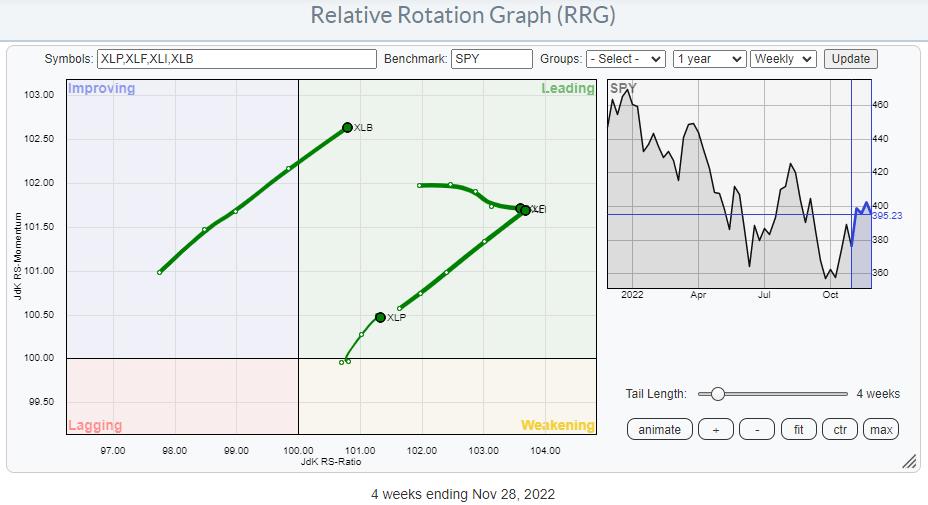
Task: Click the minus zoom-out button
Action: click(x=757, y=429)
